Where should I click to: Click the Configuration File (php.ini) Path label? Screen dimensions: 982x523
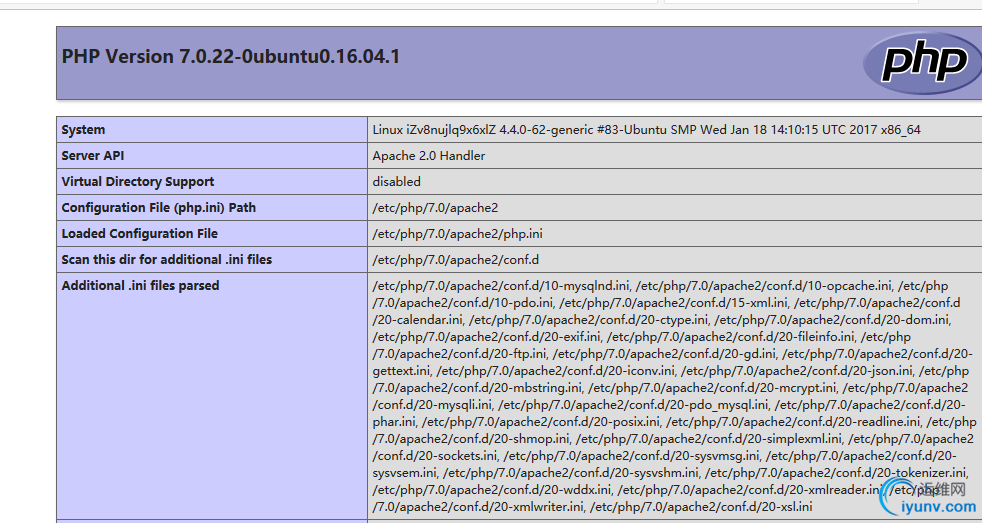click(158, 207)
